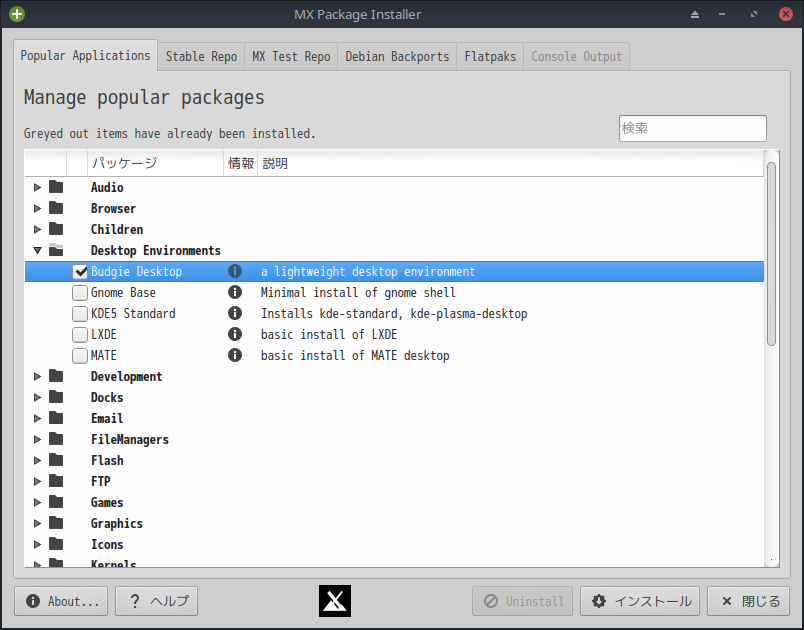The width and height of the screenshot is (804, 630).
Task: Open the MX Test Repo tab
Action: 291,56
